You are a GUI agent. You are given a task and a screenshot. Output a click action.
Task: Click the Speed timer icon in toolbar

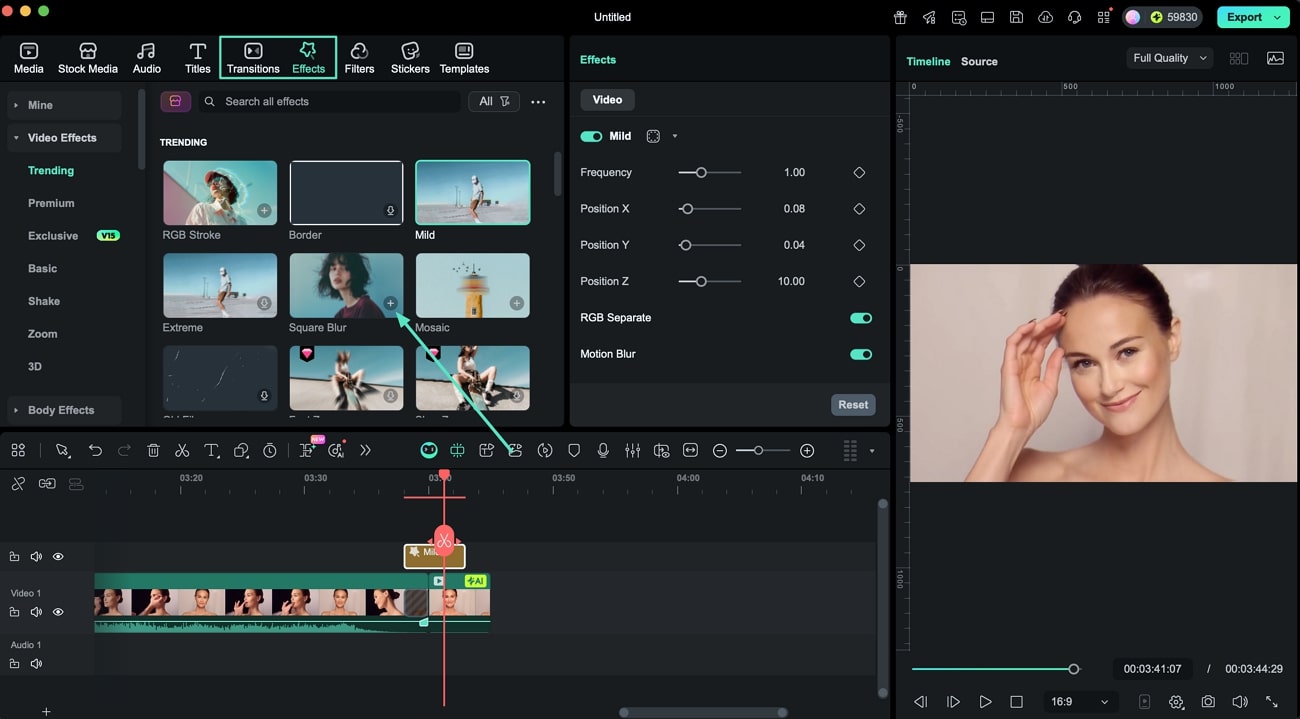(x=269, y=450)
